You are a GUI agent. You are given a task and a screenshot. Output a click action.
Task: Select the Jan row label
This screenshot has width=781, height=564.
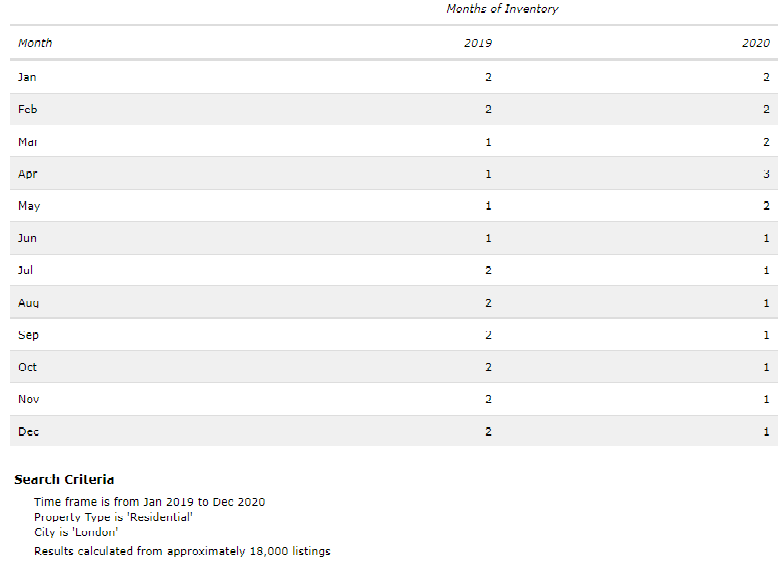coord(27,77)
